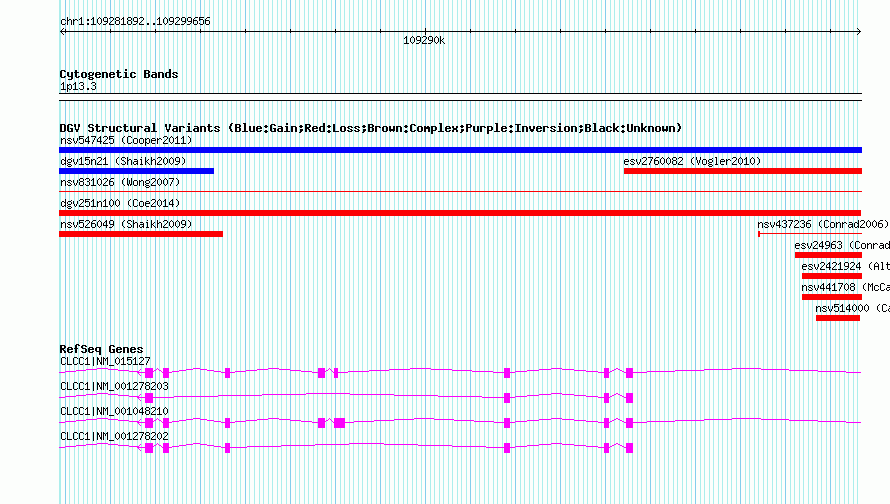Open transcript CLCC1|NM_001278203 label
Screen dimensions: 890x504
[x=114, y=387]
